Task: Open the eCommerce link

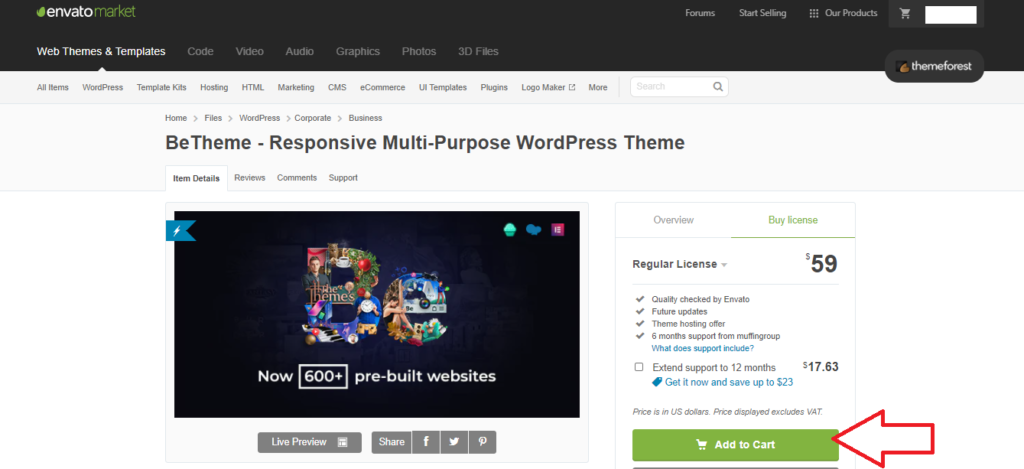Action: (x=383, y=87)
